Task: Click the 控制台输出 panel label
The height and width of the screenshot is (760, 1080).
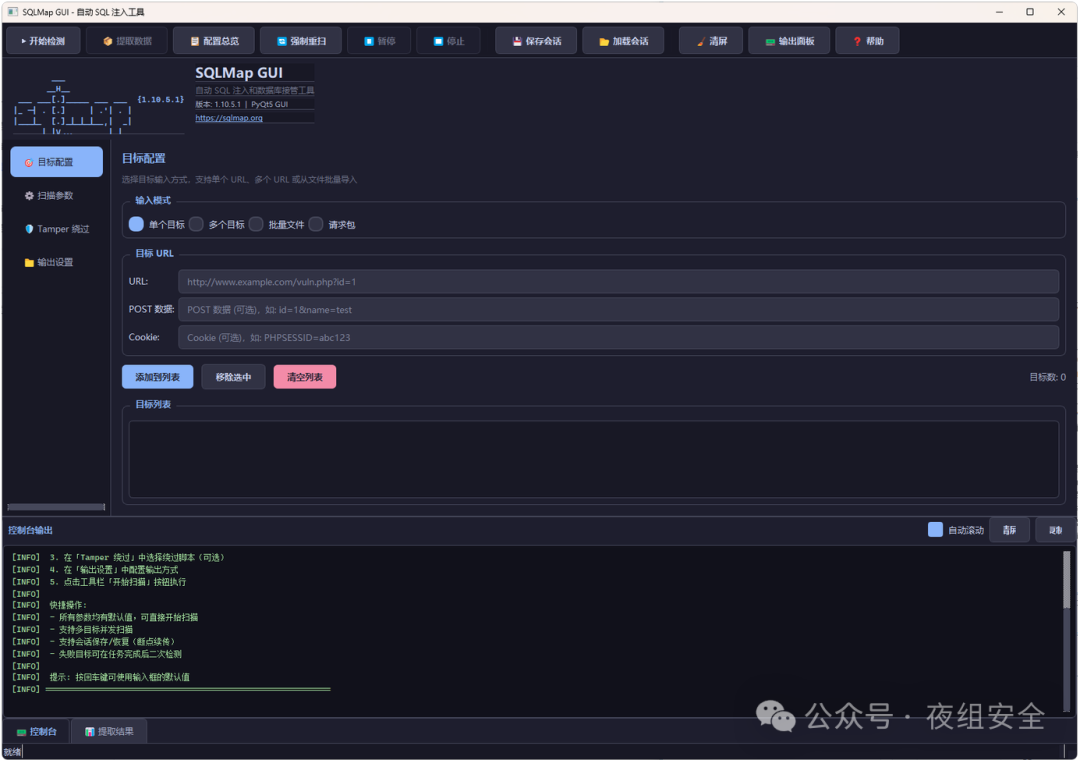Action: pos(30,530)
